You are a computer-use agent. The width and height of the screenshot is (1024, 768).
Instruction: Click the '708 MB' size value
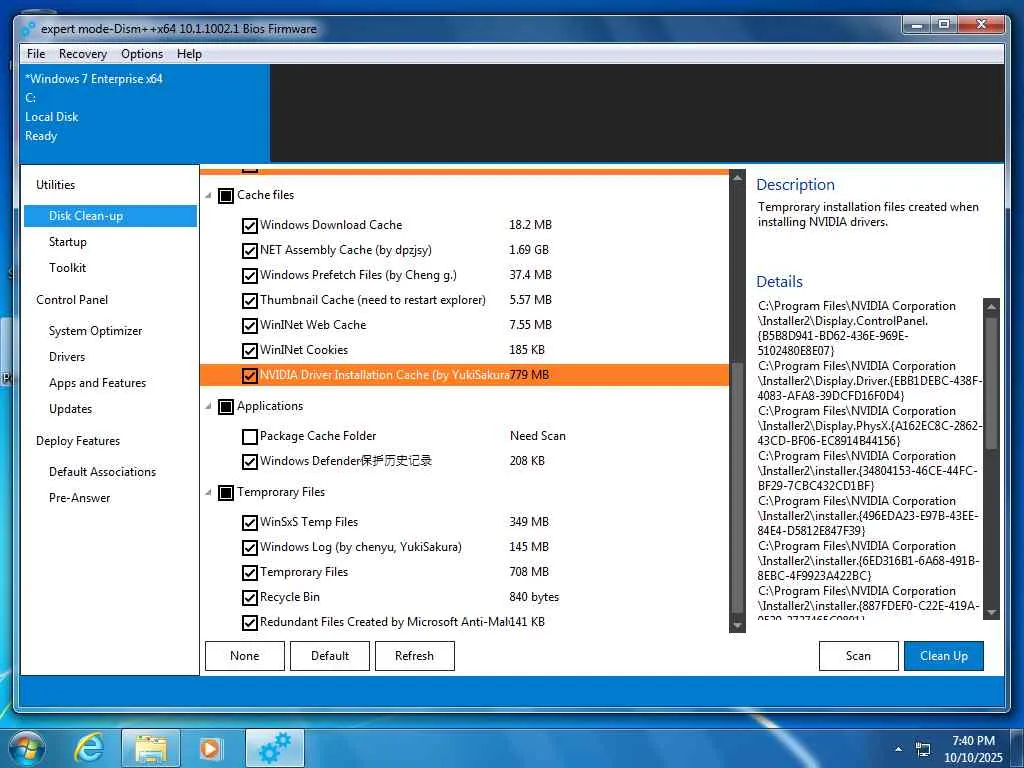coord(529,572)
